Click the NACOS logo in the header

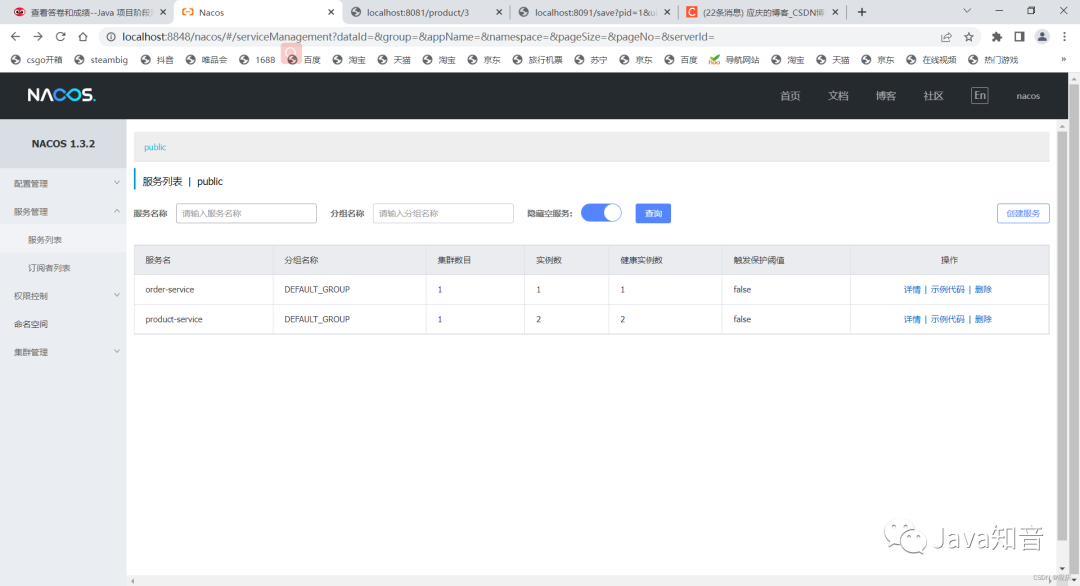[61, 95]
